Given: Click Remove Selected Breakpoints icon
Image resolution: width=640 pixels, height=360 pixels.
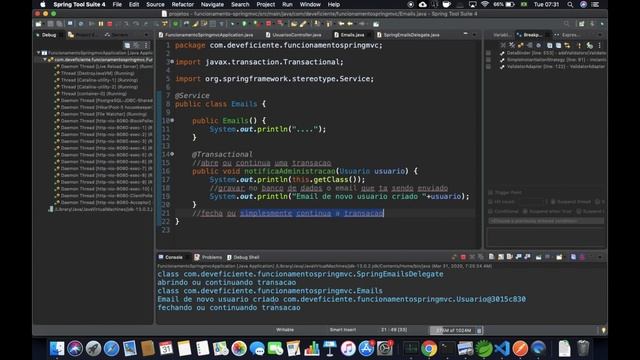Looking at the screenshot, I should (x=503, y=45).
